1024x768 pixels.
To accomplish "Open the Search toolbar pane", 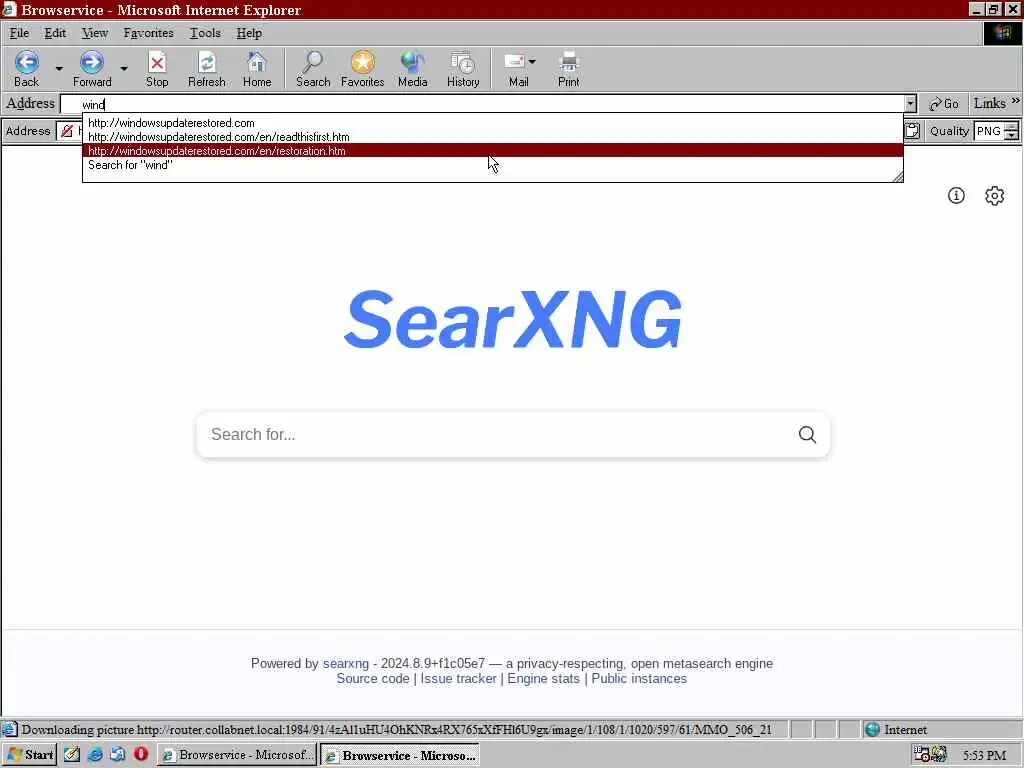I will [313, 69].
